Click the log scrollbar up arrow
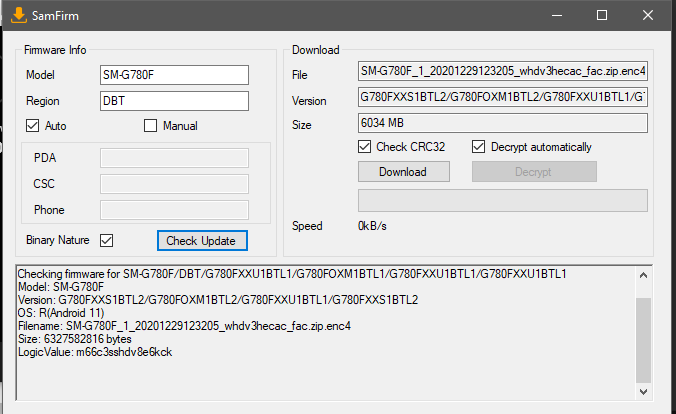 pyautogui.click(x=643, y=275)
